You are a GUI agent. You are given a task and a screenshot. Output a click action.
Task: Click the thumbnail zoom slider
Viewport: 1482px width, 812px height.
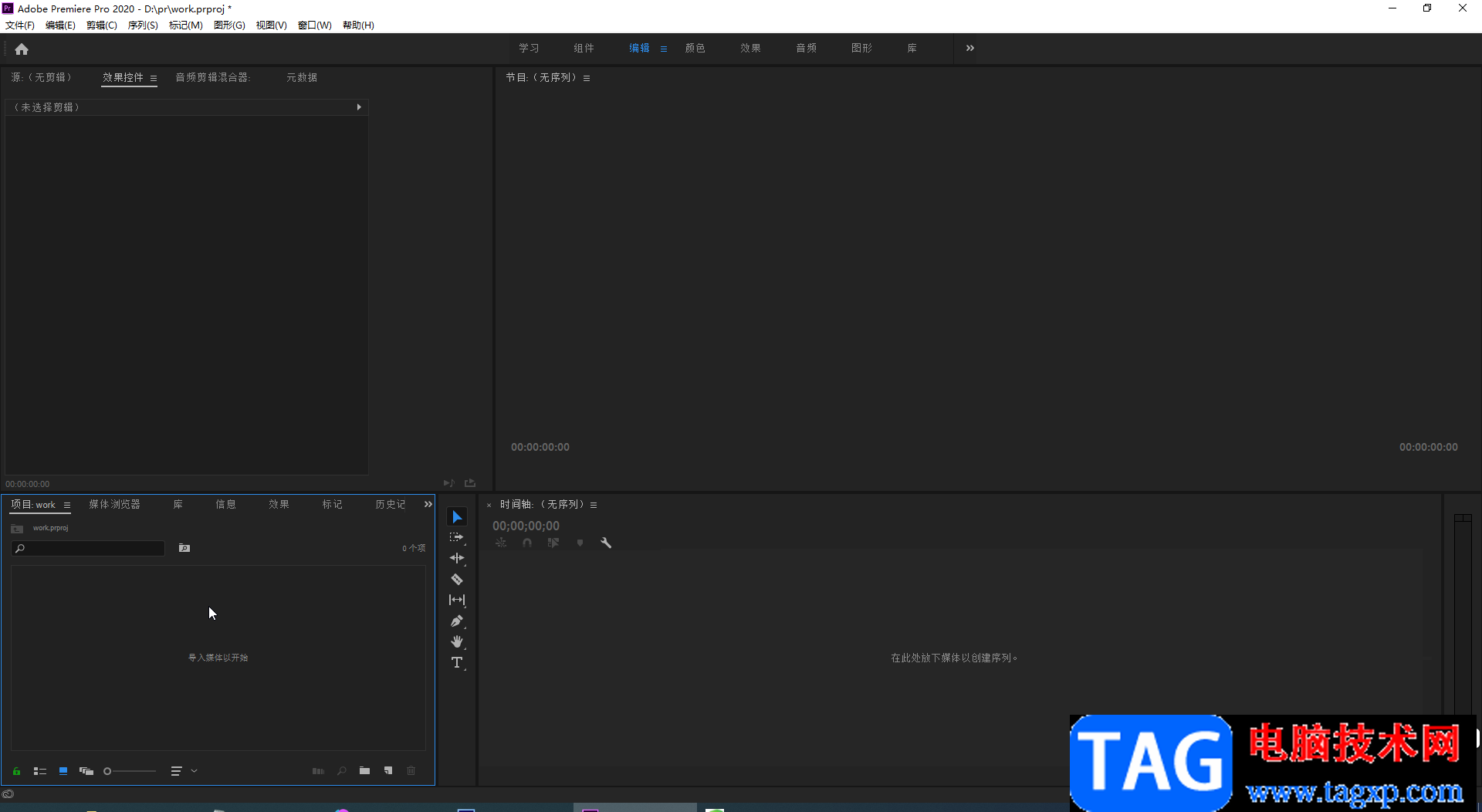click(130, 770)
